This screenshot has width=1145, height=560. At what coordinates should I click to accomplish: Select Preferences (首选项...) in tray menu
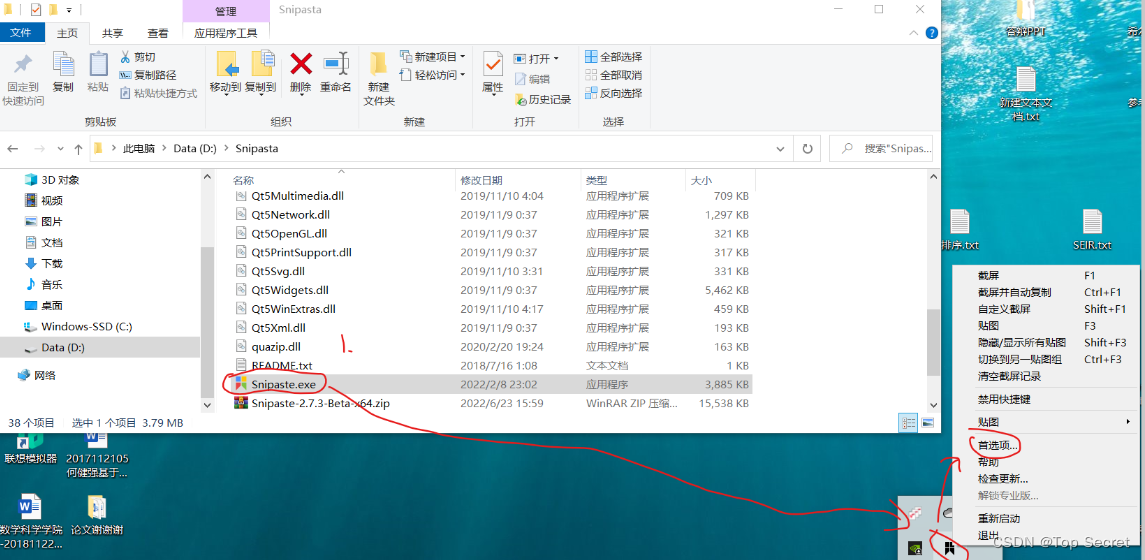998,445
